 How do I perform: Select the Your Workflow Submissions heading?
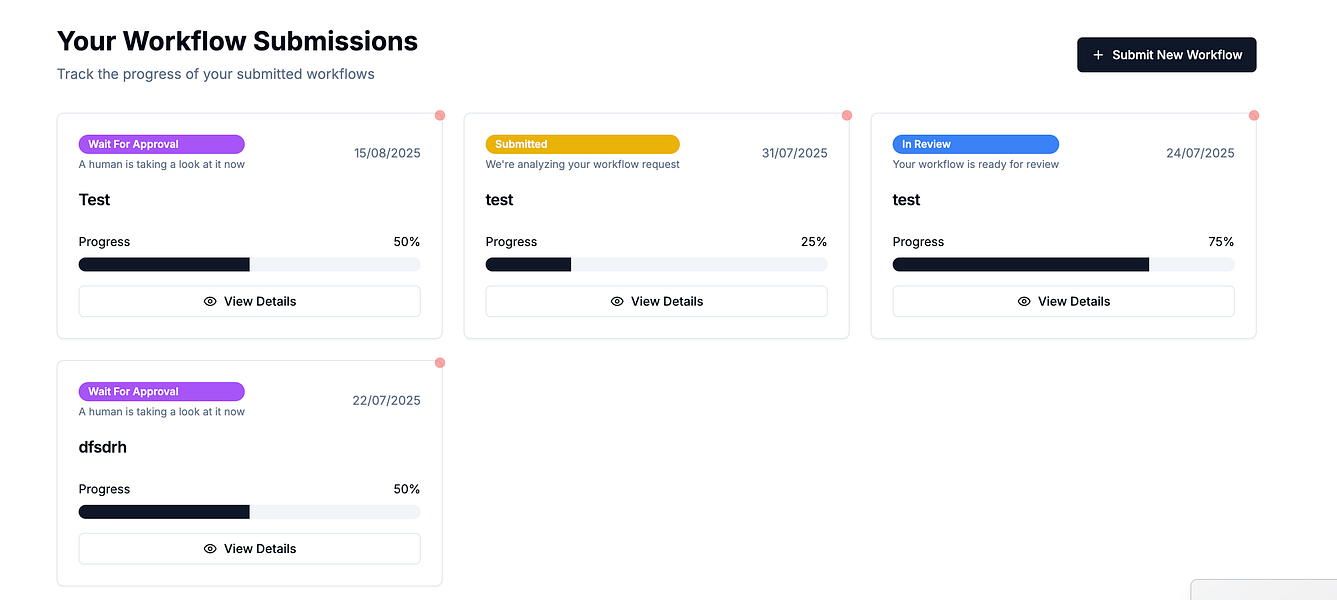[x=237, y=40]
